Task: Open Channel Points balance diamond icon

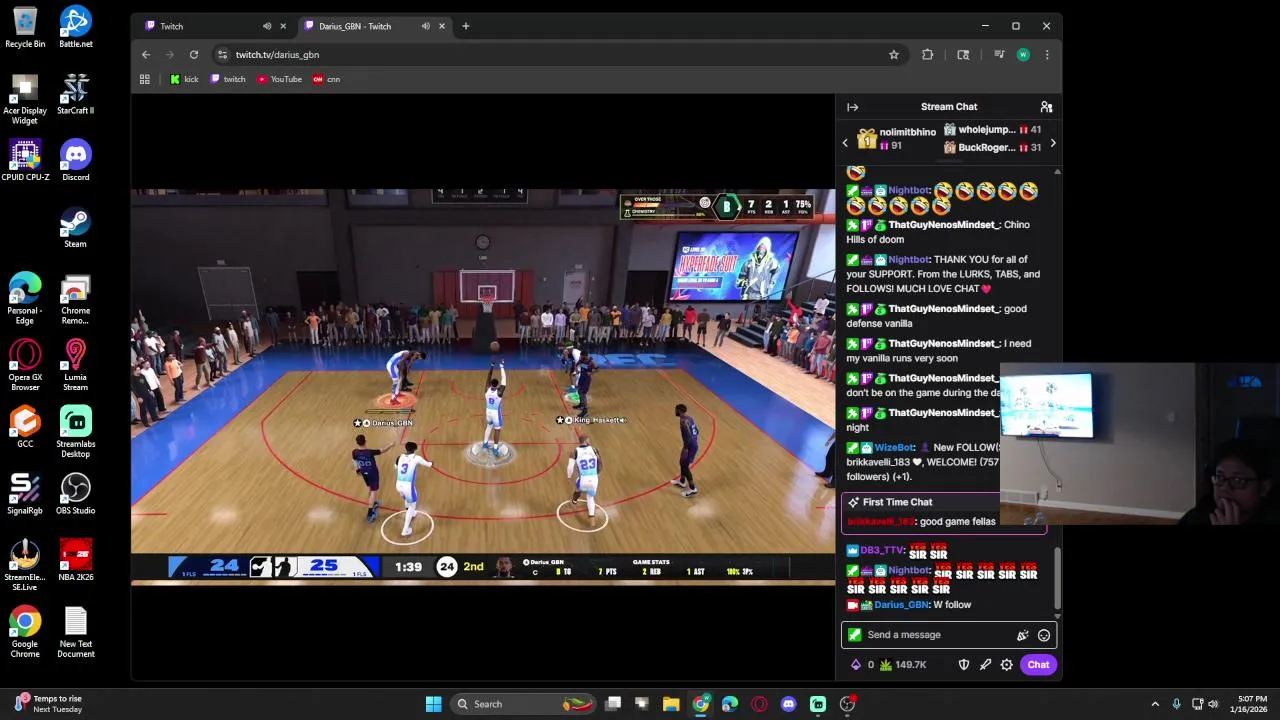Action: tap(855, 665)
